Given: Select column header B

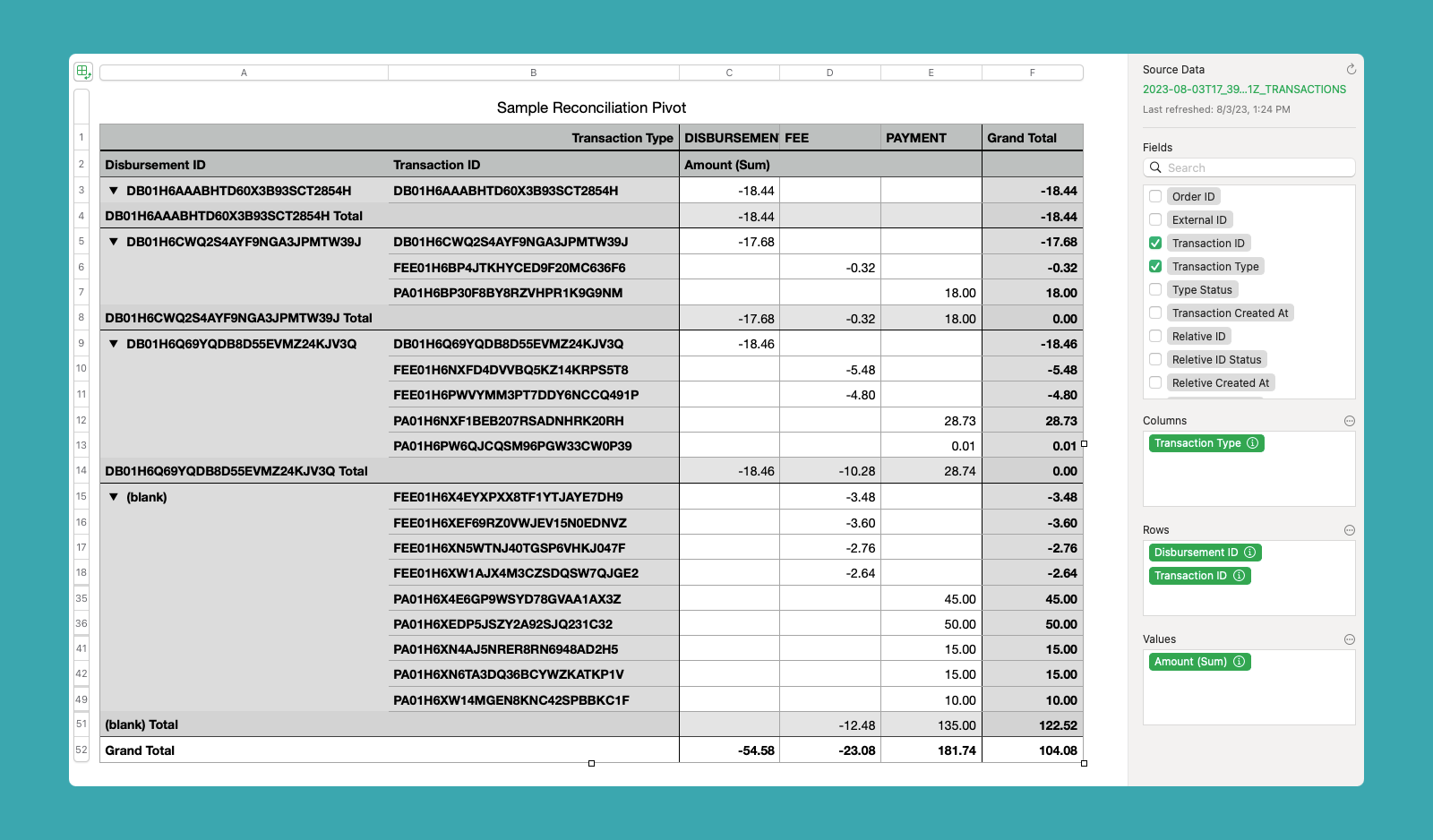Looking at the screenshot, I should pos(534,73).
